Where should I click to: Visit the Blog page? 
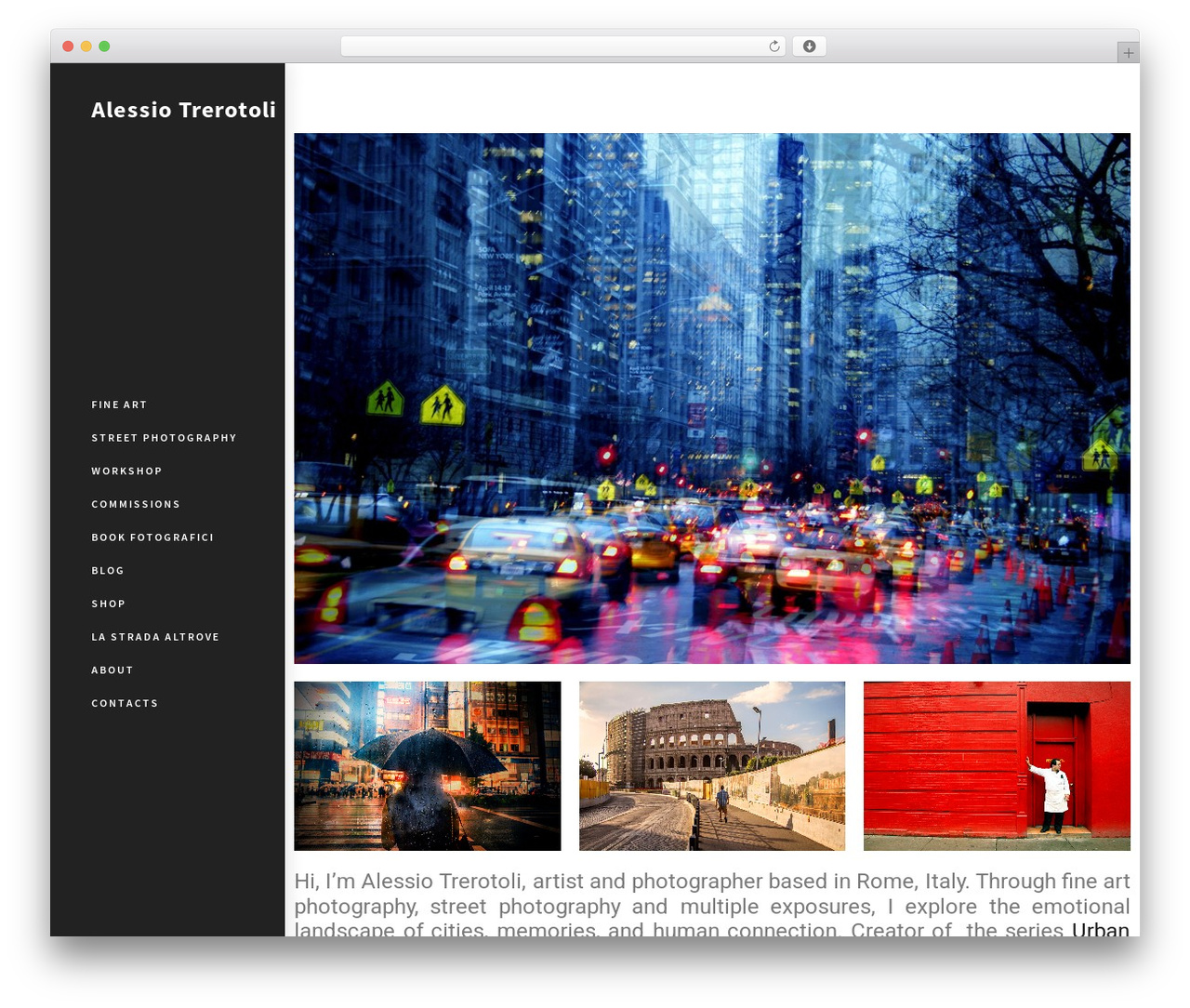click(108, 571)
